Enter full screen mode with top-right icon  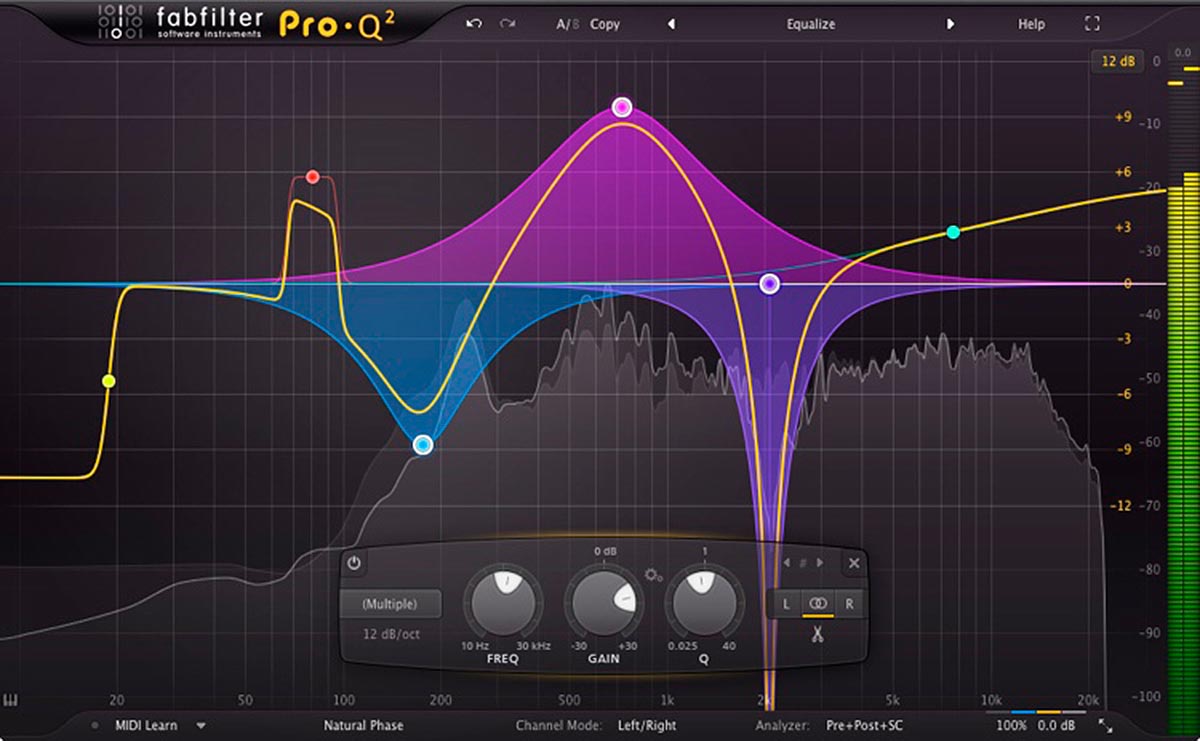point(1092,24)
